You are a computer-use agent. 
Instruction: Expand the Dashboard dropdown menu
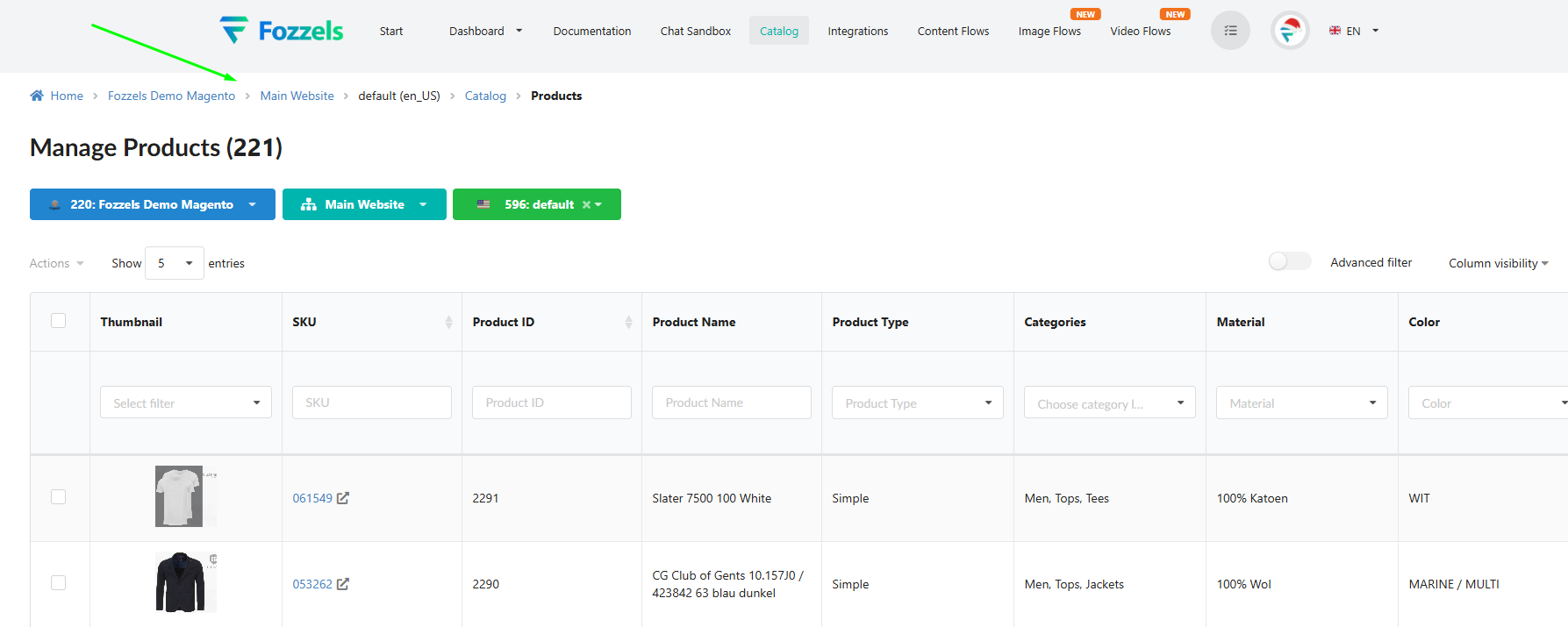click(485, 31)
